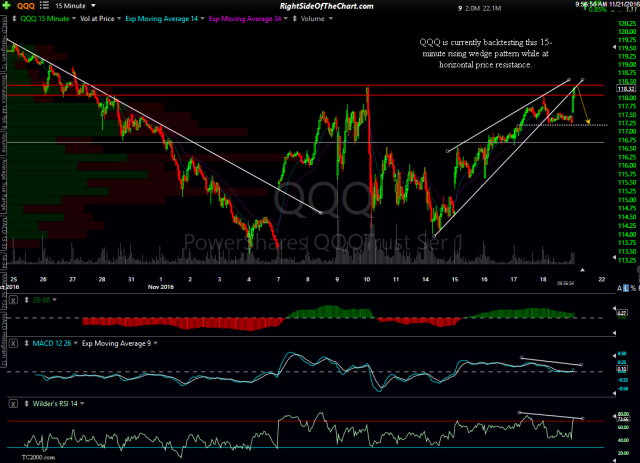Click left-pointing scale arrow in price pane top
Viewport: 640px width, 463px height.
(x=615, y=47)
